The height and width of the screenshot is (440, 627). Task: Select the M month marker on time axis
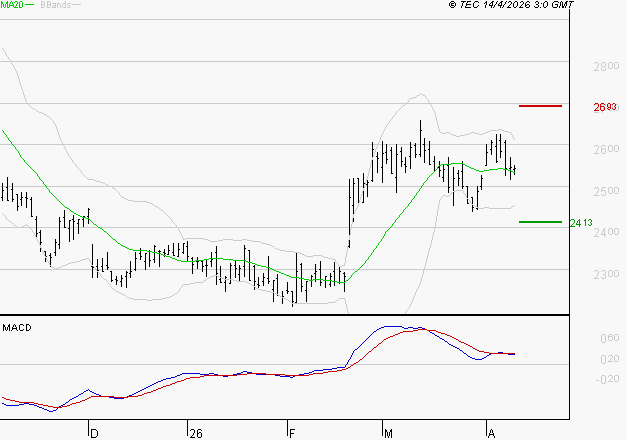[x=389, y=433]
